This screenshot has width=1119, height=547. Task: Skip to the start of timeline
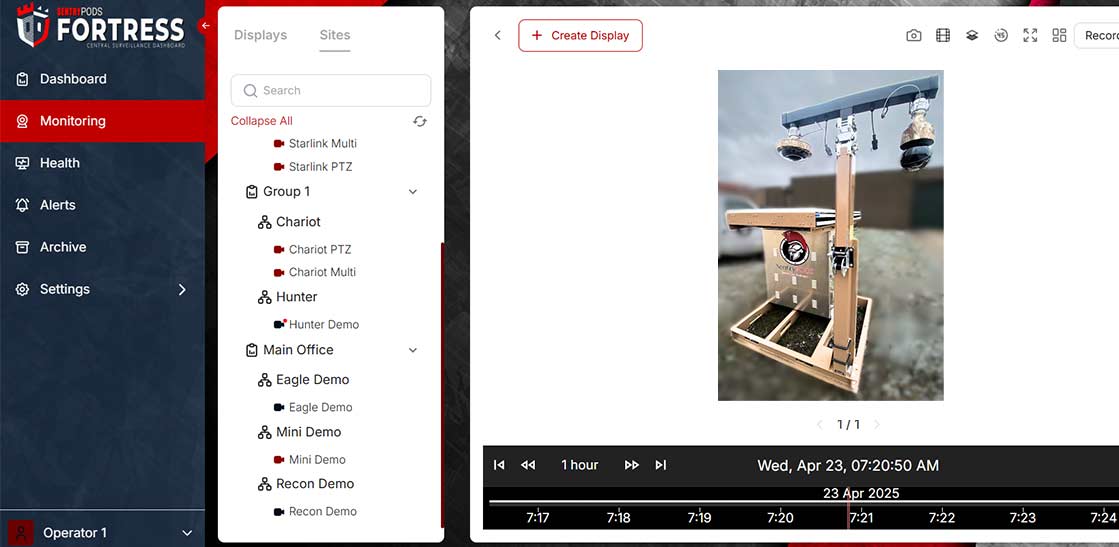[x=500, y=465]
